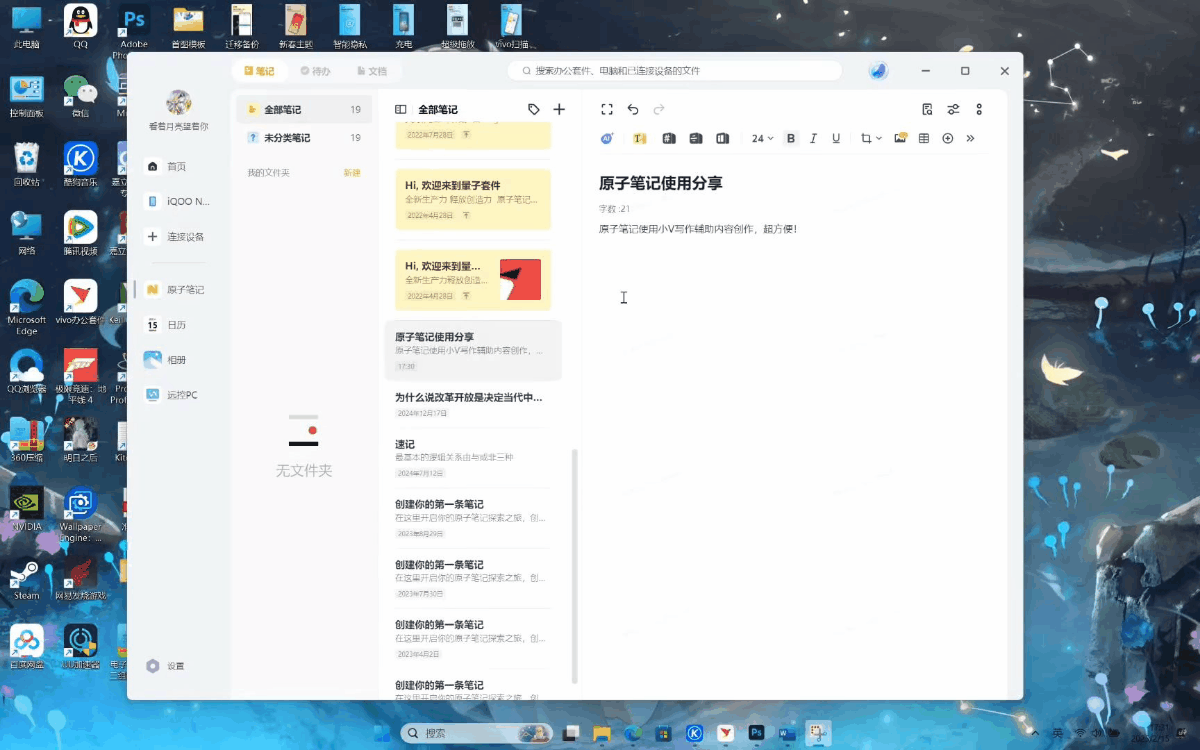Open the iQOO N... device entry
The image size is (1200, 750).
[x=179, y=201]
